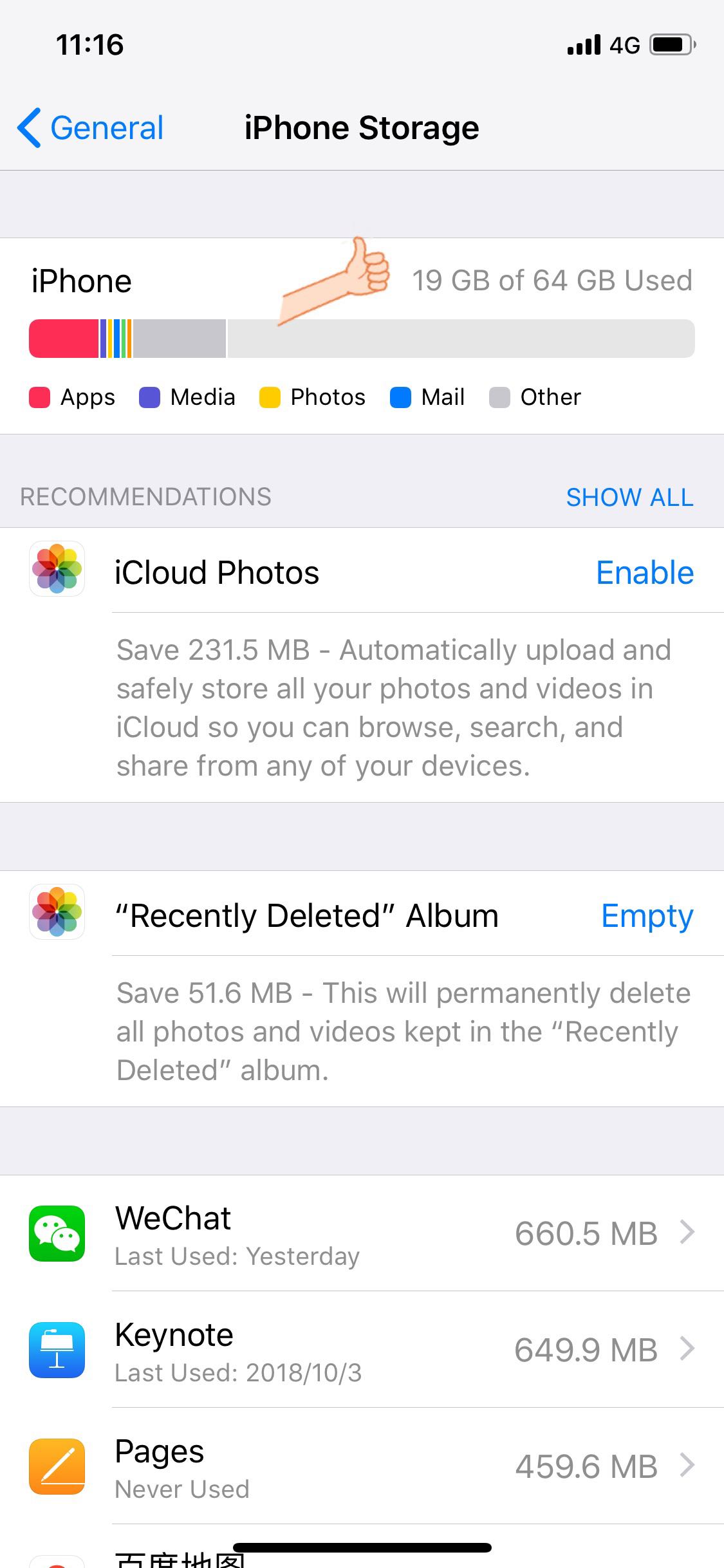The height and width of the screenshot is (1568, 724).
Task: Tap the Keynote app icon
Action: click(57, 1350)
